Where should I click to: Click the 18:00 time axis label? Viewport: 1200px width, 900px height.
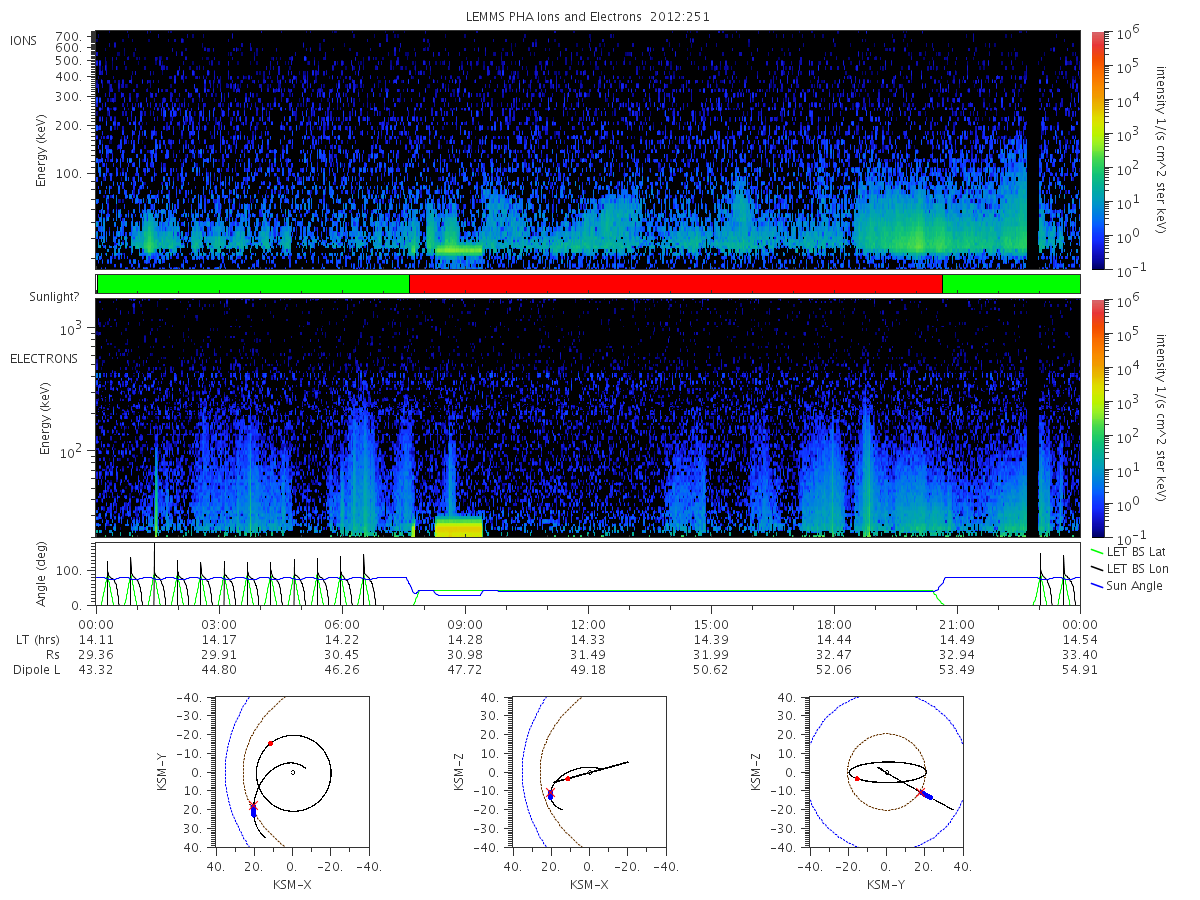point(834,622)
